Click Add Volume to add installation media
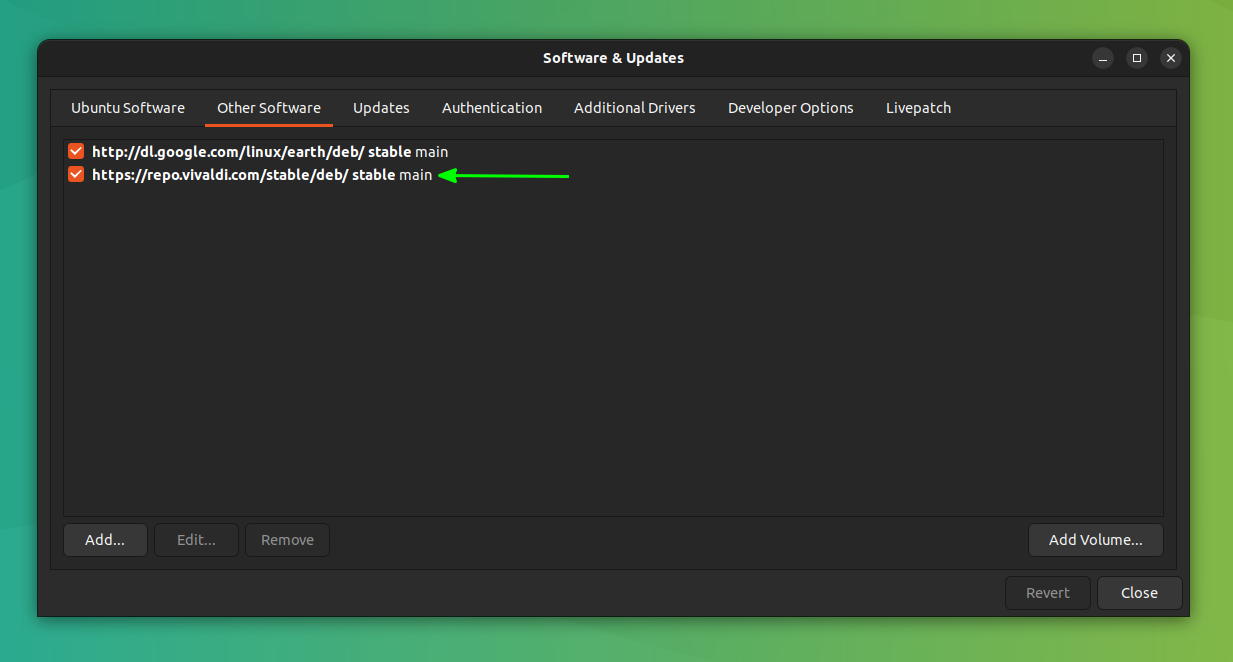Viewport: 1233px width, 662px height. click(1095, 539)
